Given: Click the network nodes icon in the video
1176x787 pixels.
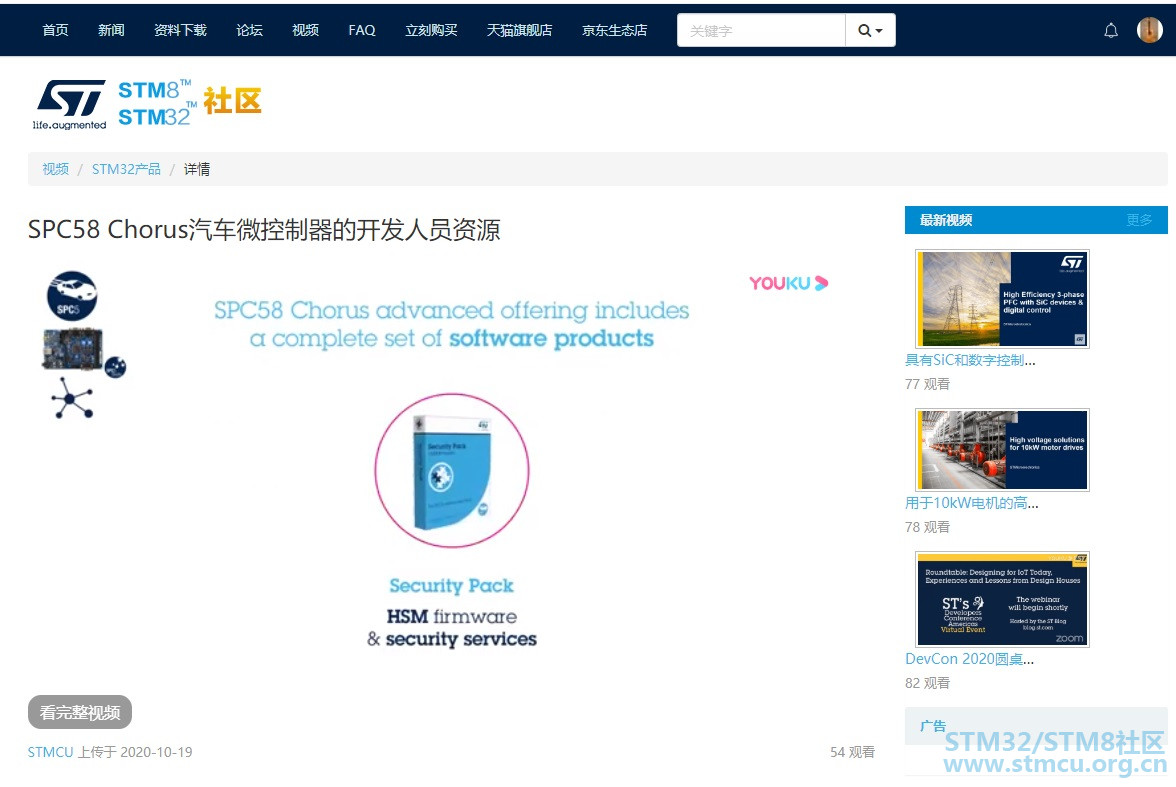Looking at the screenshot, I should (72, 398).
